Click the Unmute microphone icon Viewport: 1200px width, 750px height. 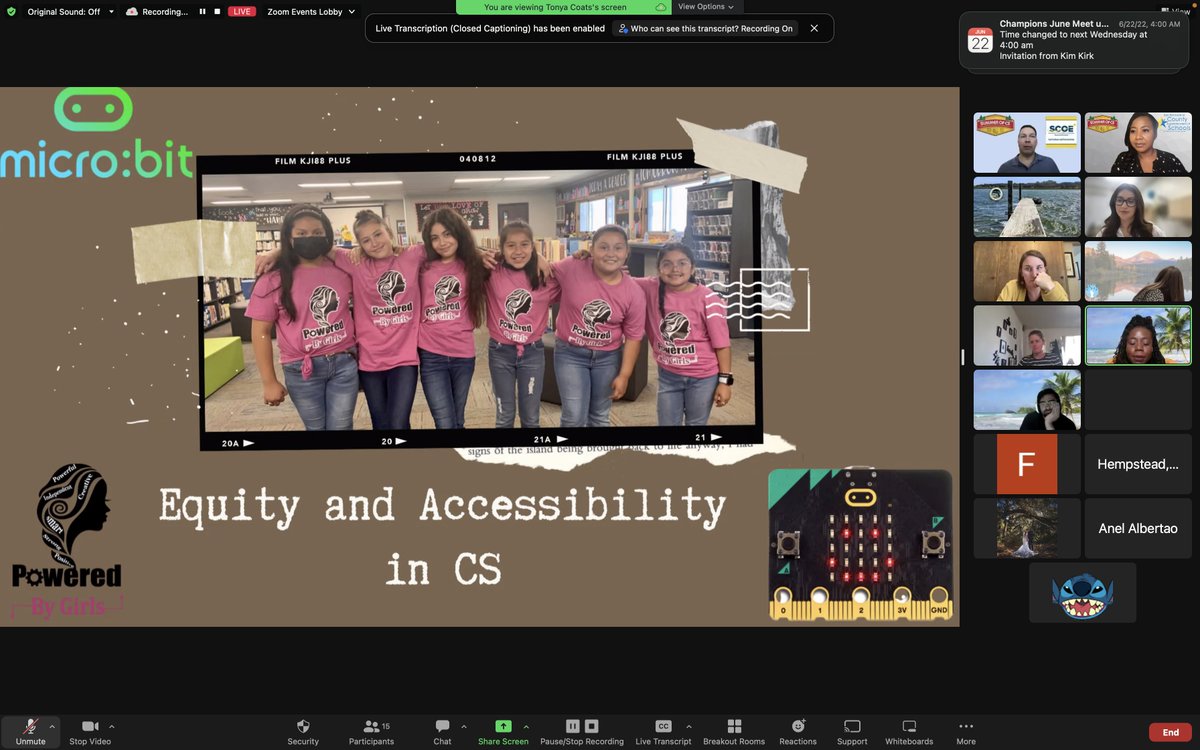30,726
